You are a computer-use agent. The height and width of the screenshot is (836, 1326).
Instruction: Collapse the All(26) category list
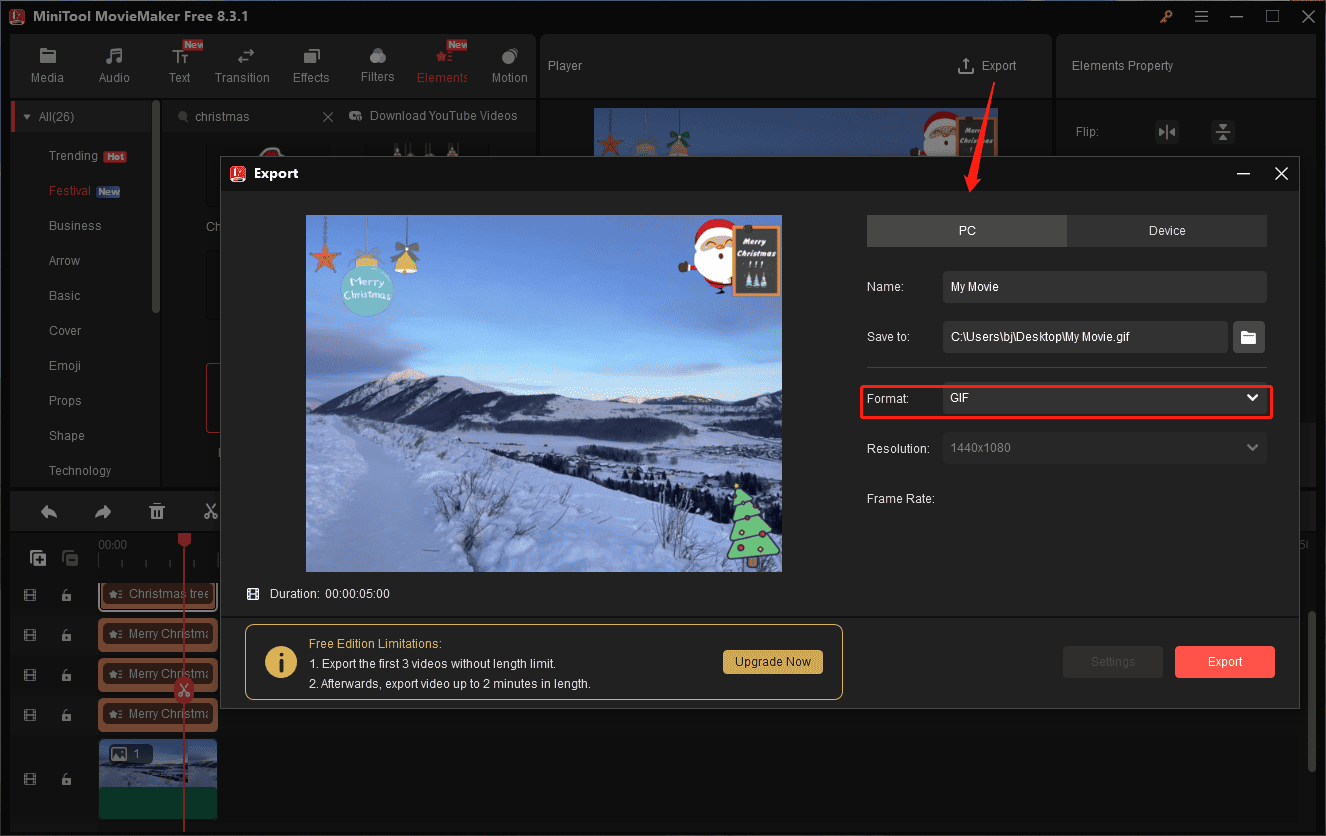tap(26, 116)
